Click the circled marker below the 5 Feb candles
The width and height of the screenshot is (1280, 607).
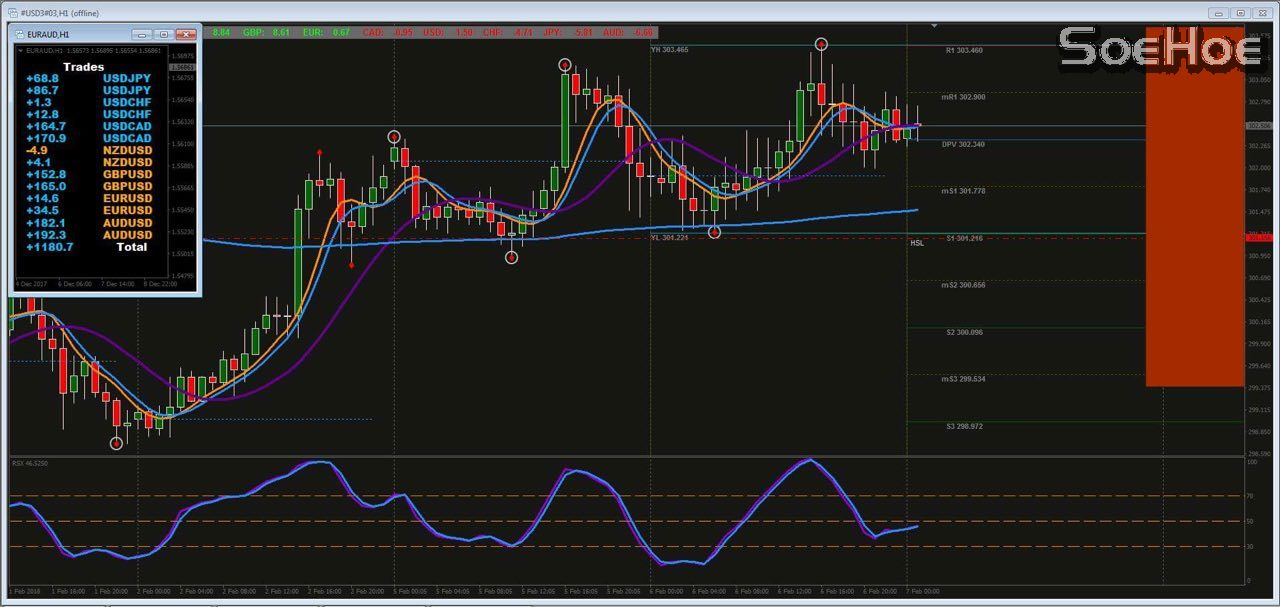[x=511, y=256]
